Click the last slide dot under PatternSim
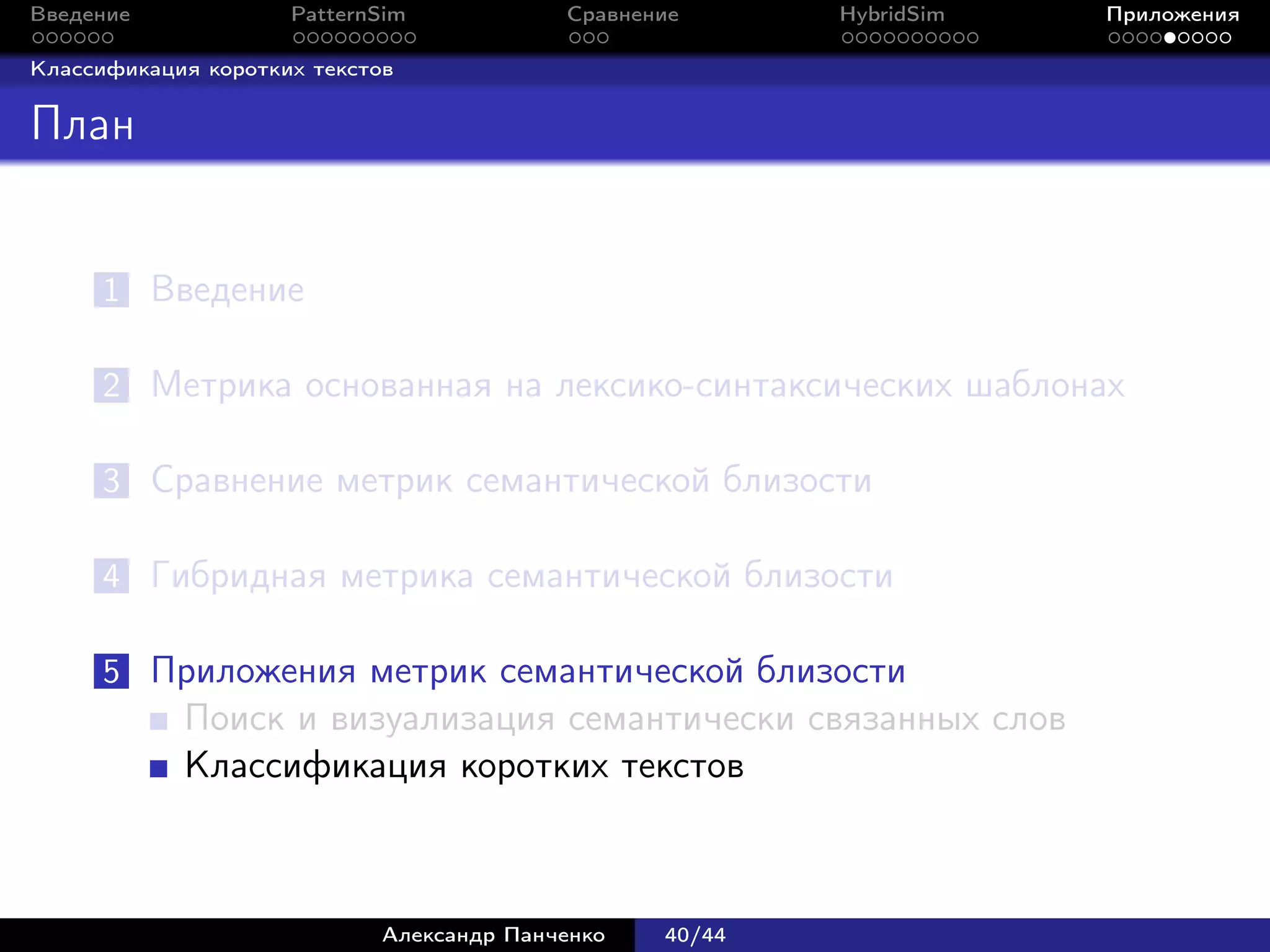Screen dimensions: 1270x952 click(409, 38)
